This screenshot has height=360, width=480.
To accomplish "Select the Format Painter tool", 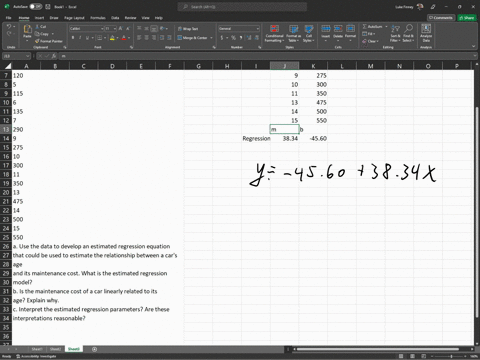I will tap(49, 41).
